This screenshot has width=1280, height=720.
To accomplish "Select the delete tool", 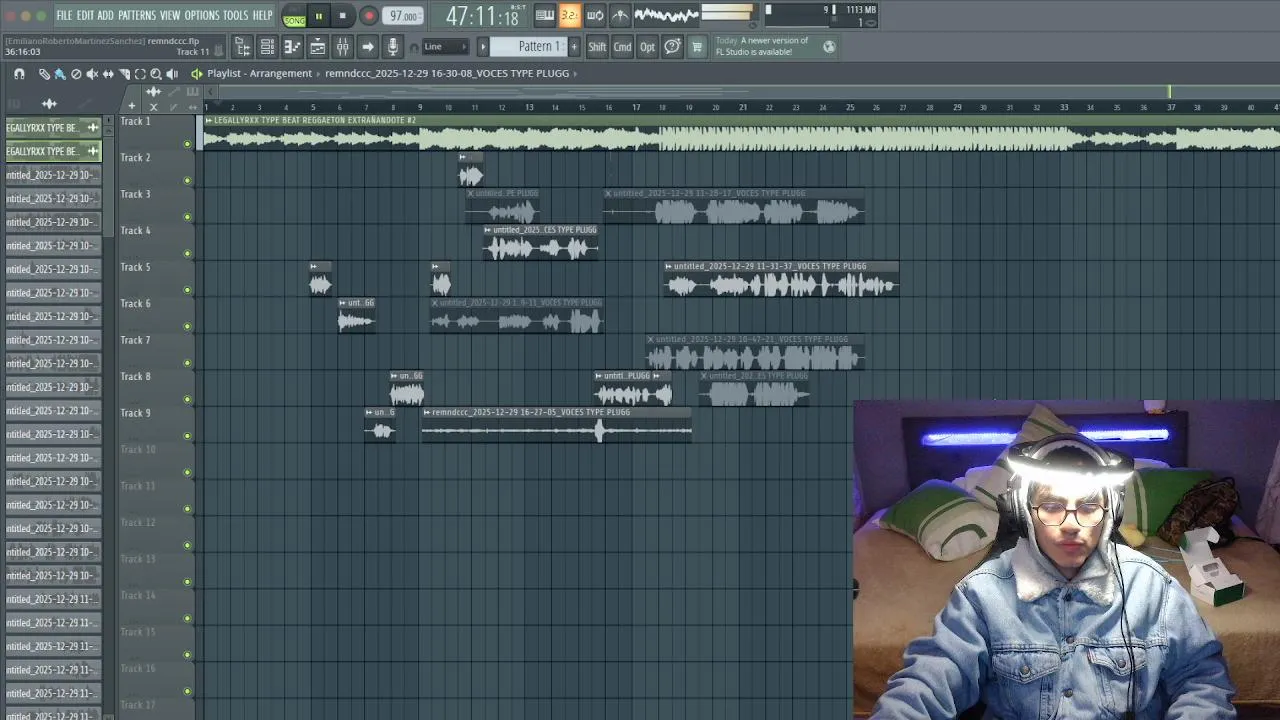I will [76, 74].
